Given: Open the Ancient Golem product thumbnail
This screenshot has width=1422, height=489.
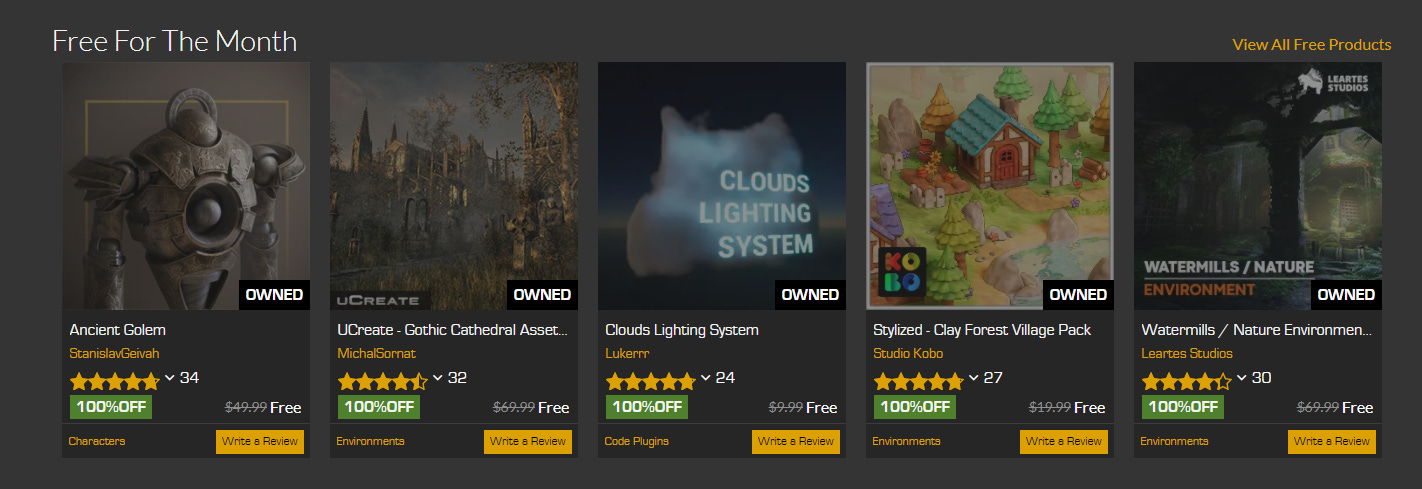Looking at the screenshot, I should click(x=186, y=186).
